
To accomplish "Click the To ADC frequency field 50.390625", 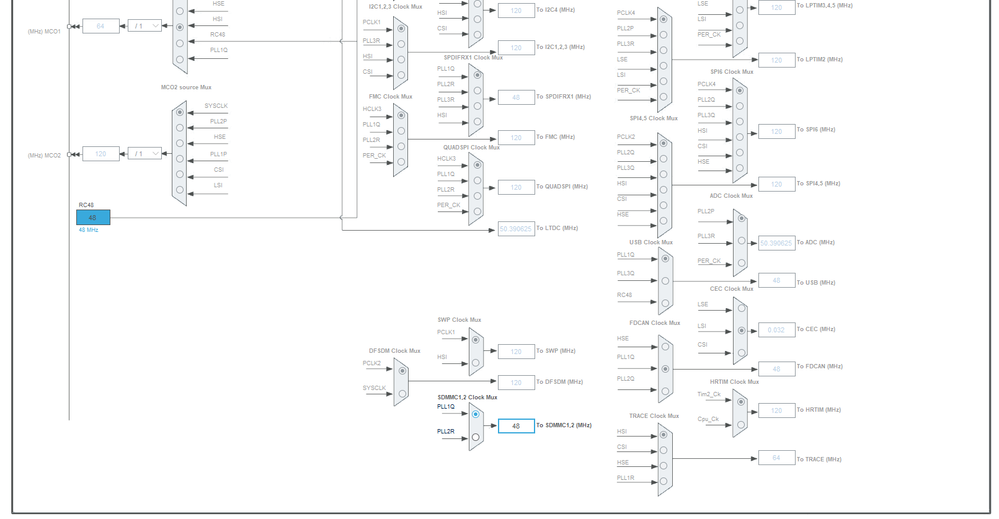I will tap(777, 243).
